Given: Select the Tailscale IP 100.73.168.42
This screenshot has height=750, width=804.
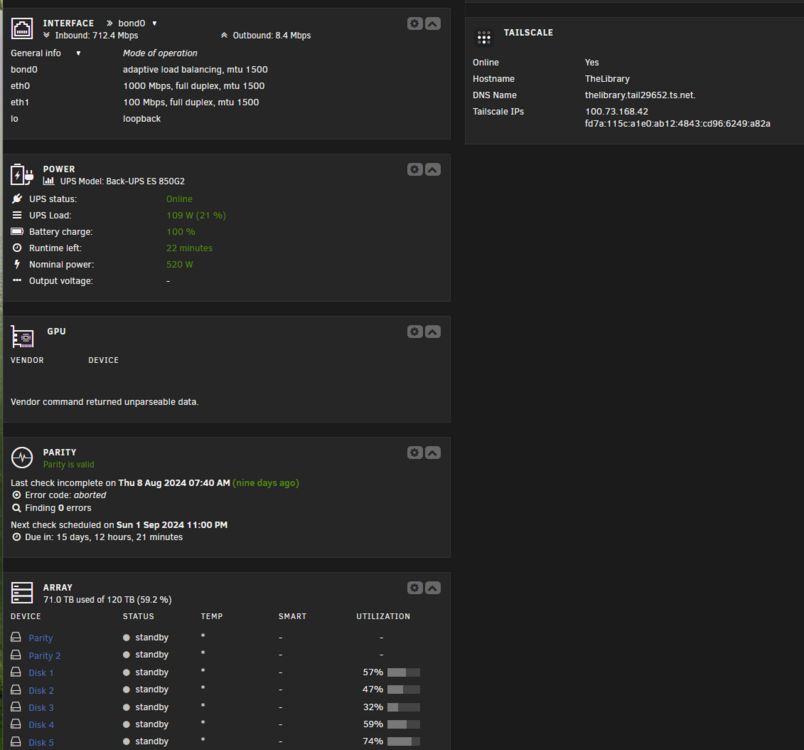Looking at the screenshot, I should [616, 111].
